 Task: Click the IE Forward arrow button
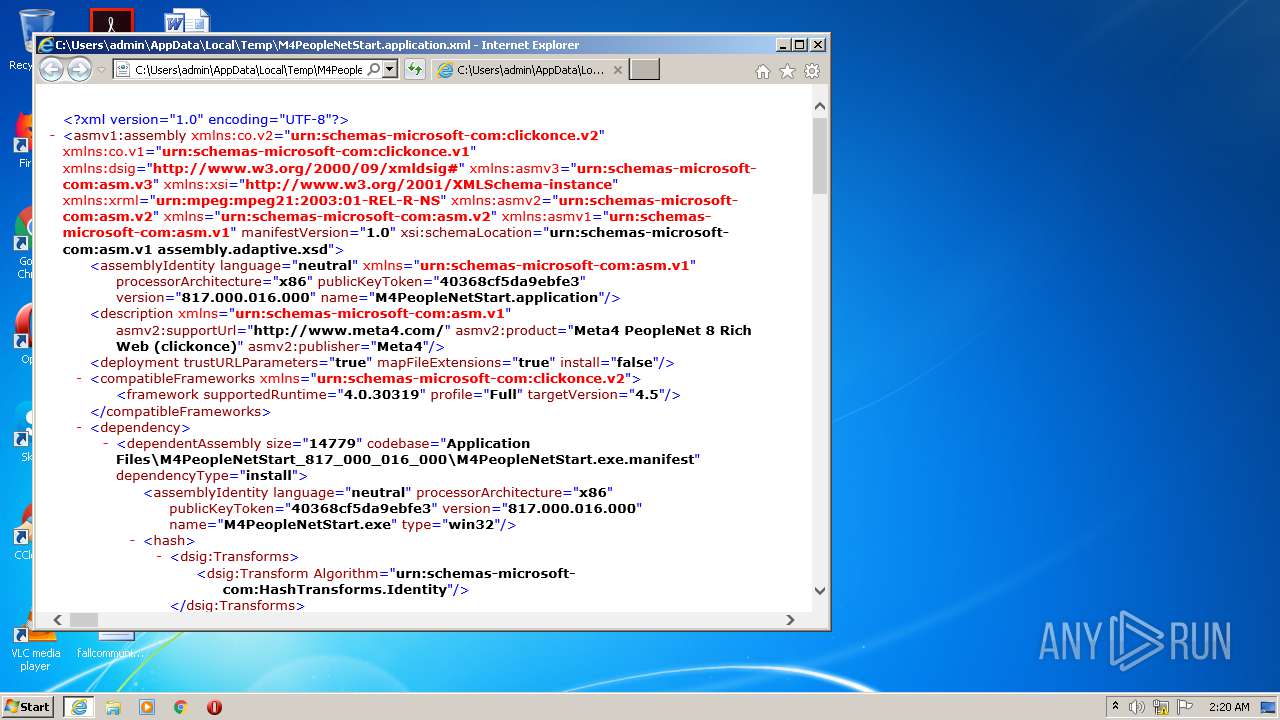pos(79,70)
